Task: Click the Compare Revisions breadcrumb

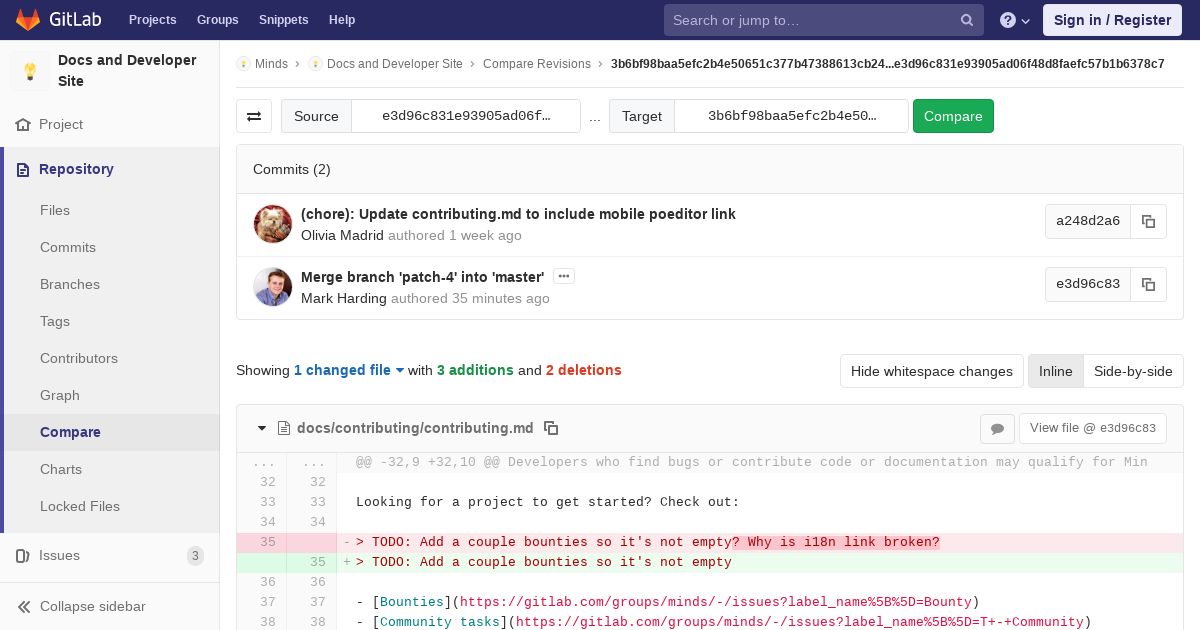Action: [537, 64]
